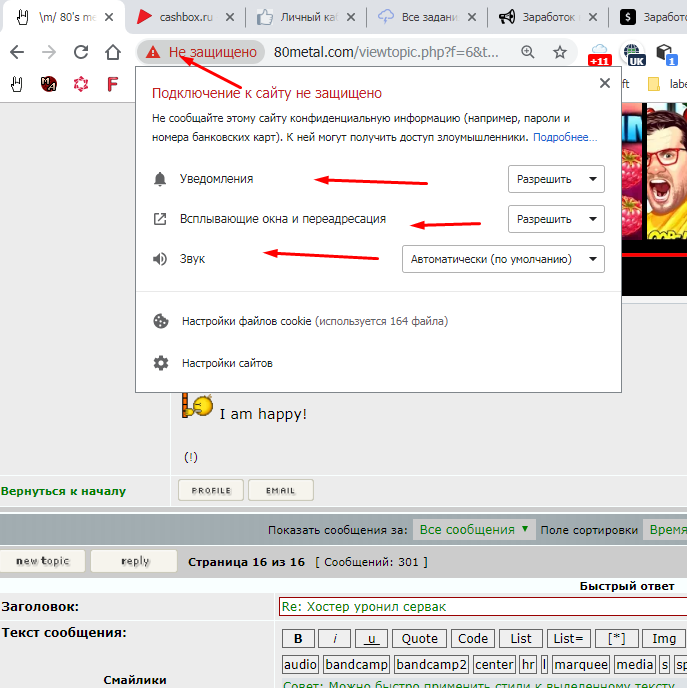
Task: Click the List= BBCode button
Action: click(x=569, y=638)
